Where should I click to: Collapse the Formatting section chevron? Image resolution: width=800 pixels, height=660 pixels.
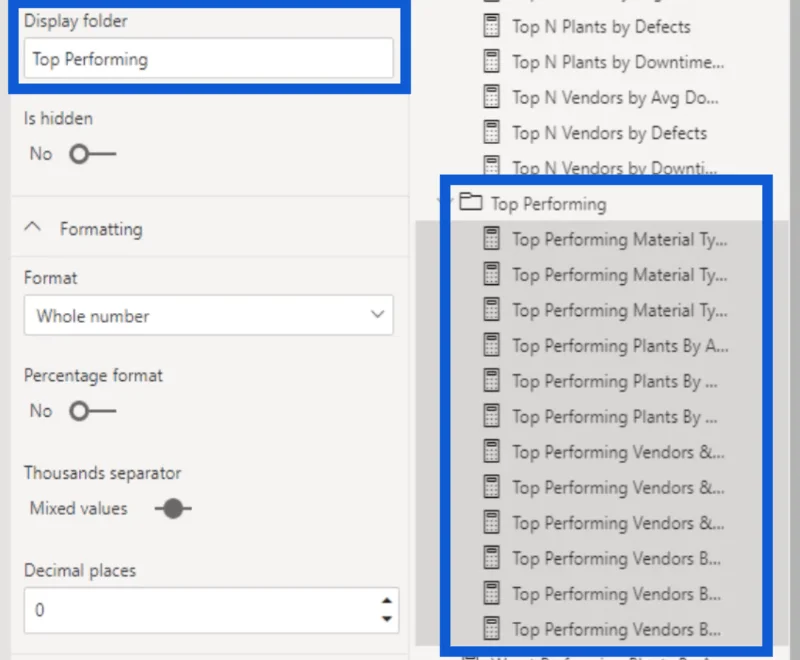tap(33, 227)
